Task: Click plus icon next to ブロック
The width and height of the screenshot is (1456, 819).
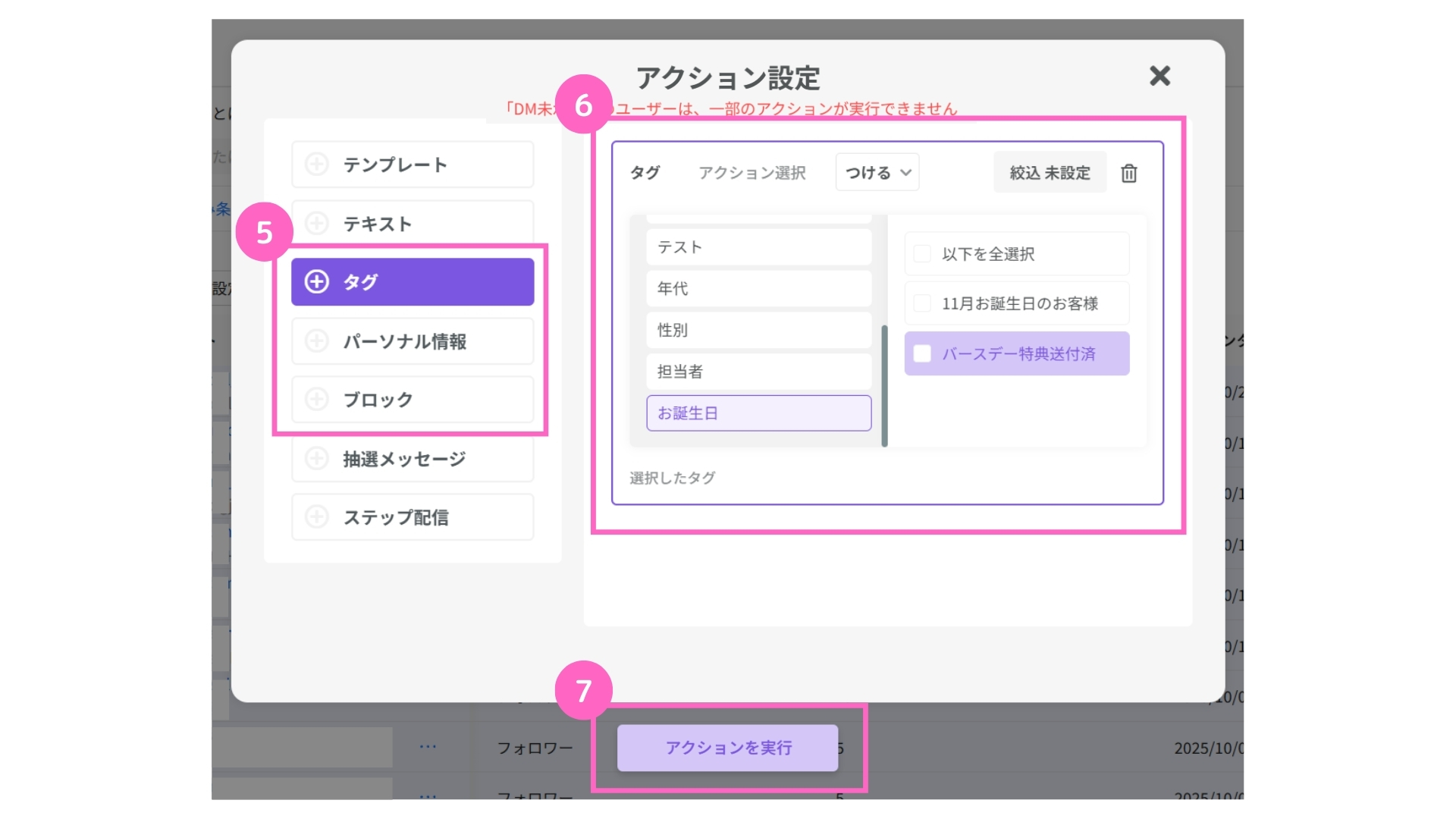Action: (316, 399)
